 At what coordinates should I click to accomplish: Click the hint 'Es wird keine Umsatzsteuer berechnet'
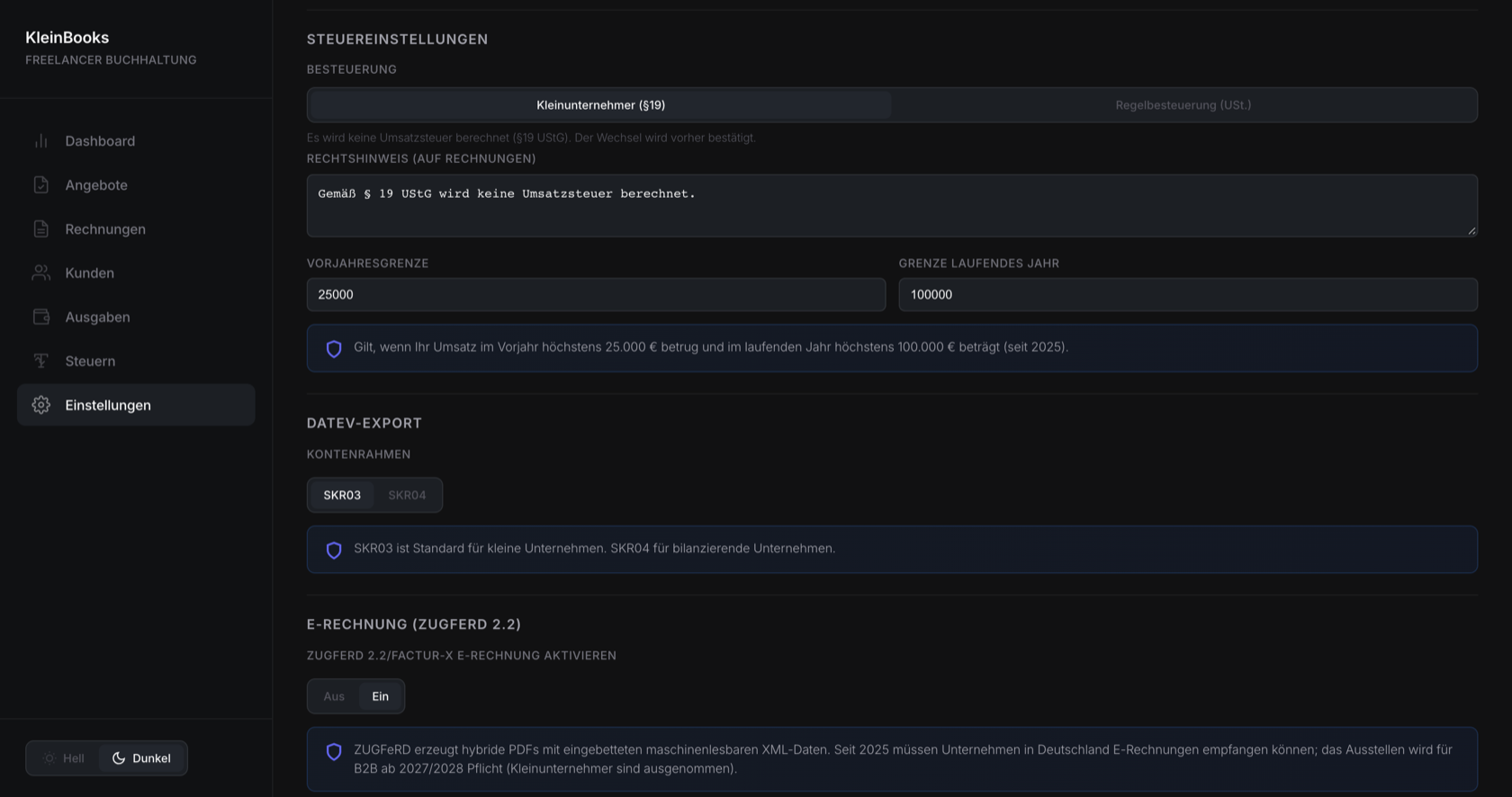531,138
